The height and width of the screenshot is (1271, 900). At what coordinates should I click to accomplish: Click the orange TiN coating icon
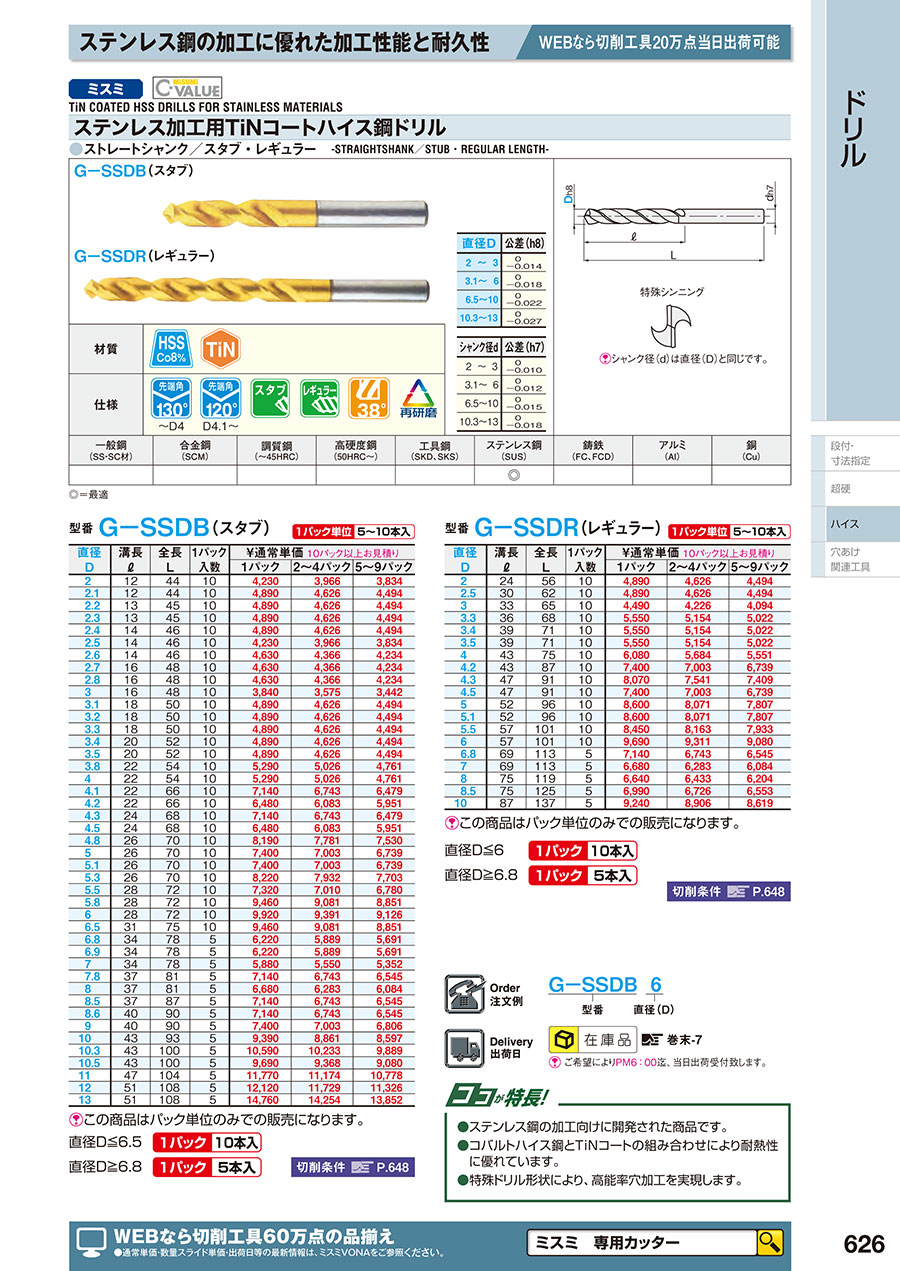pyautogui.click(x=219, y=349)
